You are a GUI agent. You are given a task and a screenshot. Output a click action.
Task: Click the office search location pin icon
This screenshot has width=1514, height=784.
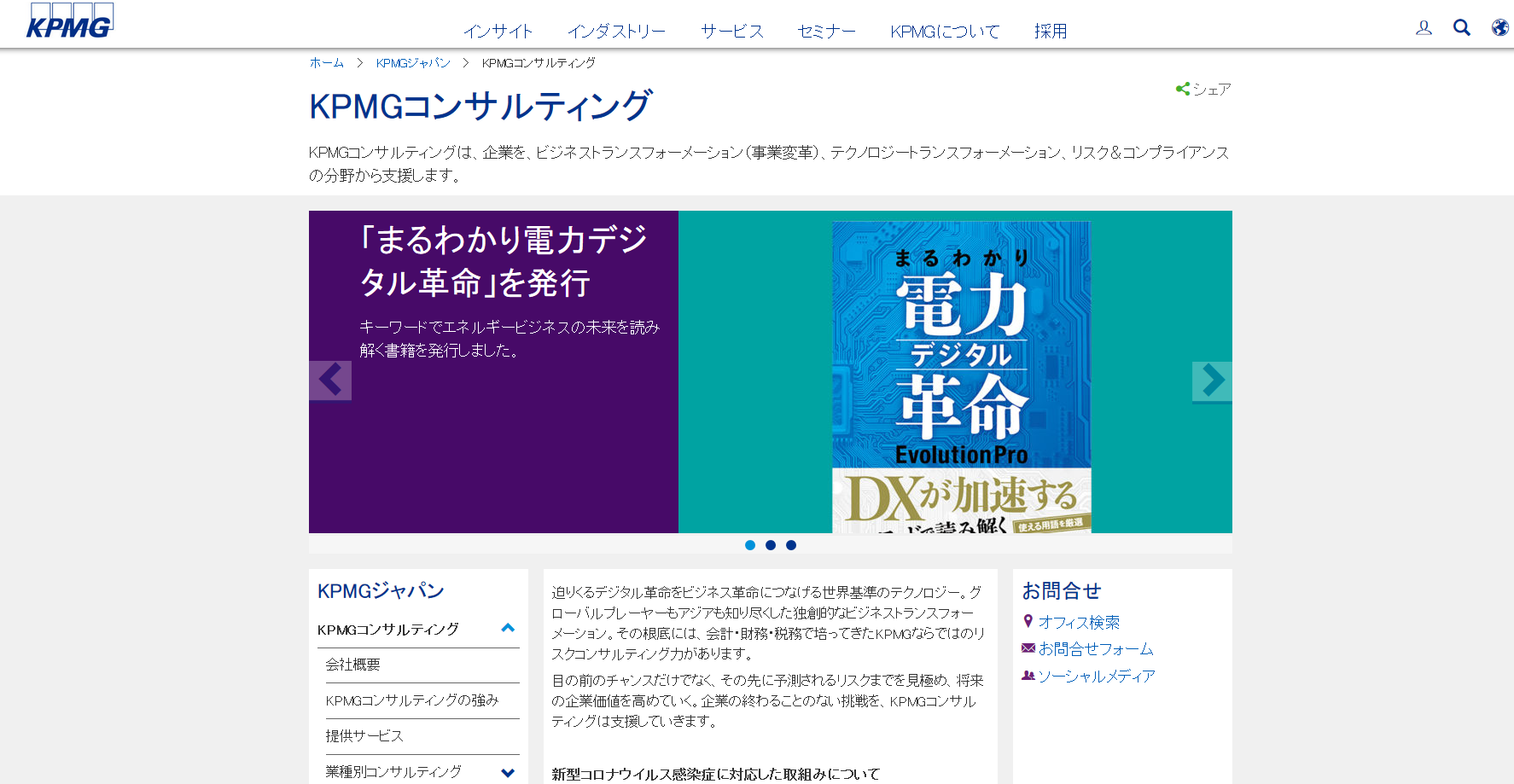pos(1028,622)
